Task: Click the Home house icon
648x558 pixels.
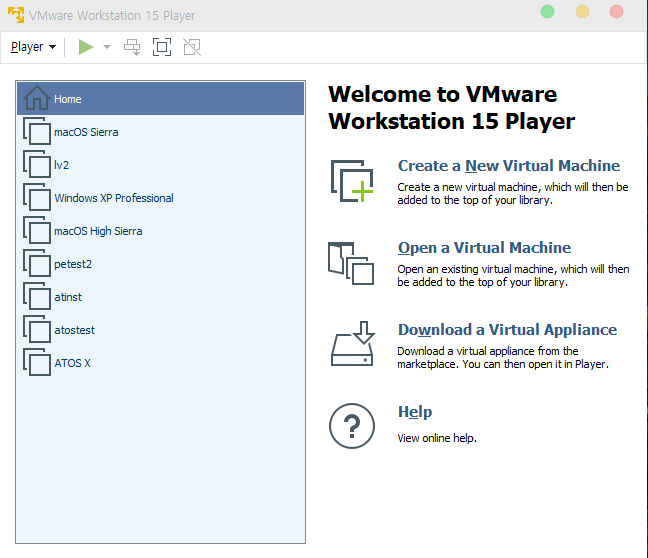Action: [37, 98]
